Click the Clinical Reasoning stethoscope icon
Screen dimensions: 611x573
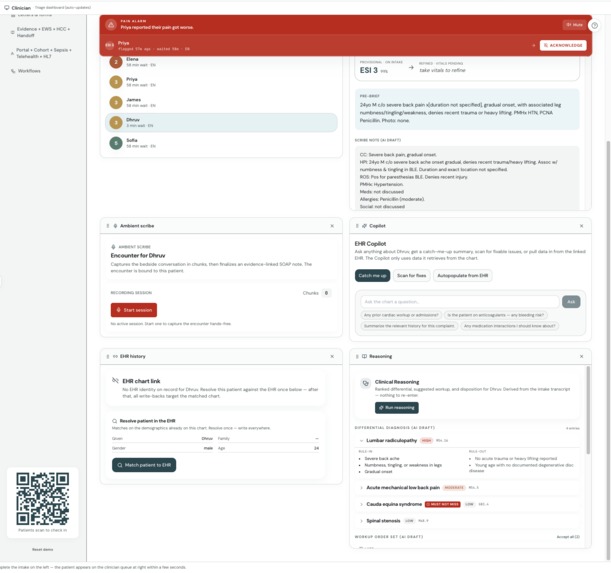[x=365, y=383]
